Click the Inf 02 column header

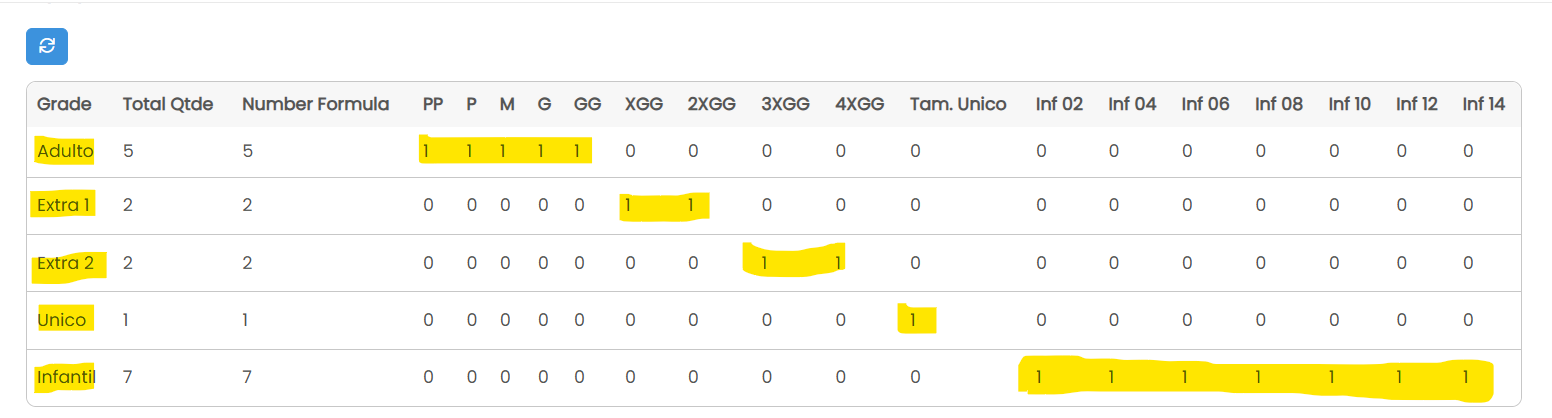pos(1059,104)
